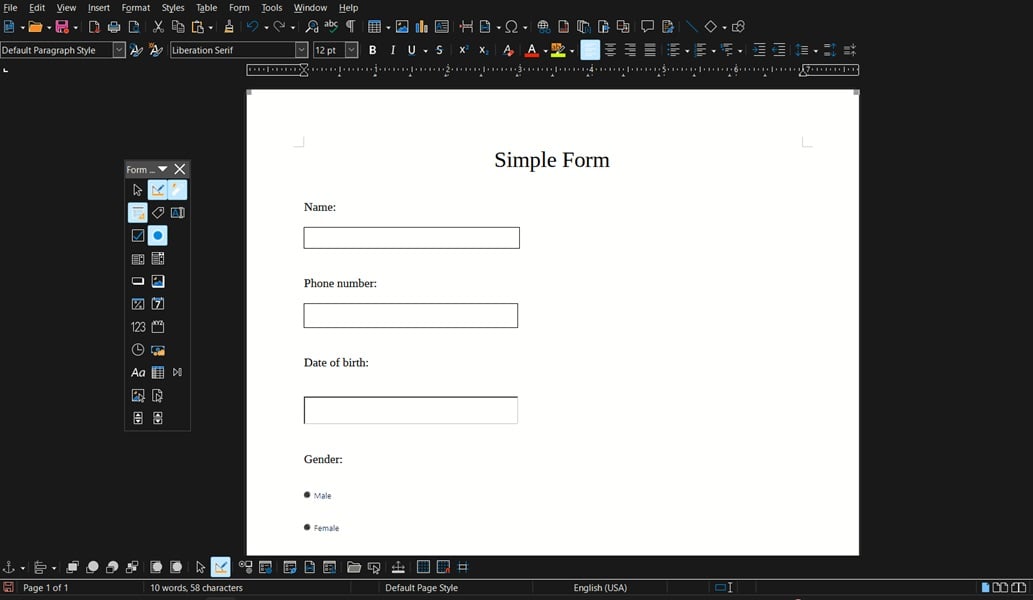Screen dimensions: 1033x600
Task: Open the Tools menu
Action: [271, 8]
